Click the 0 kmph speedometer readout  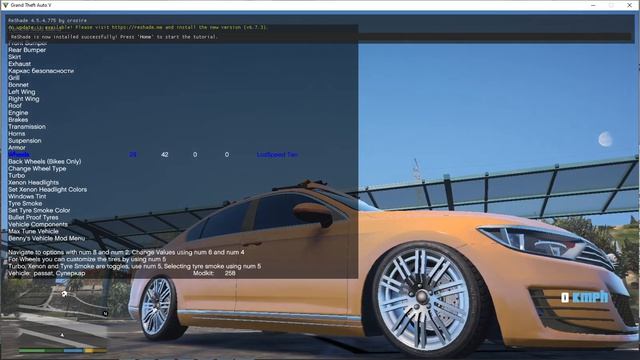[584, 297]
